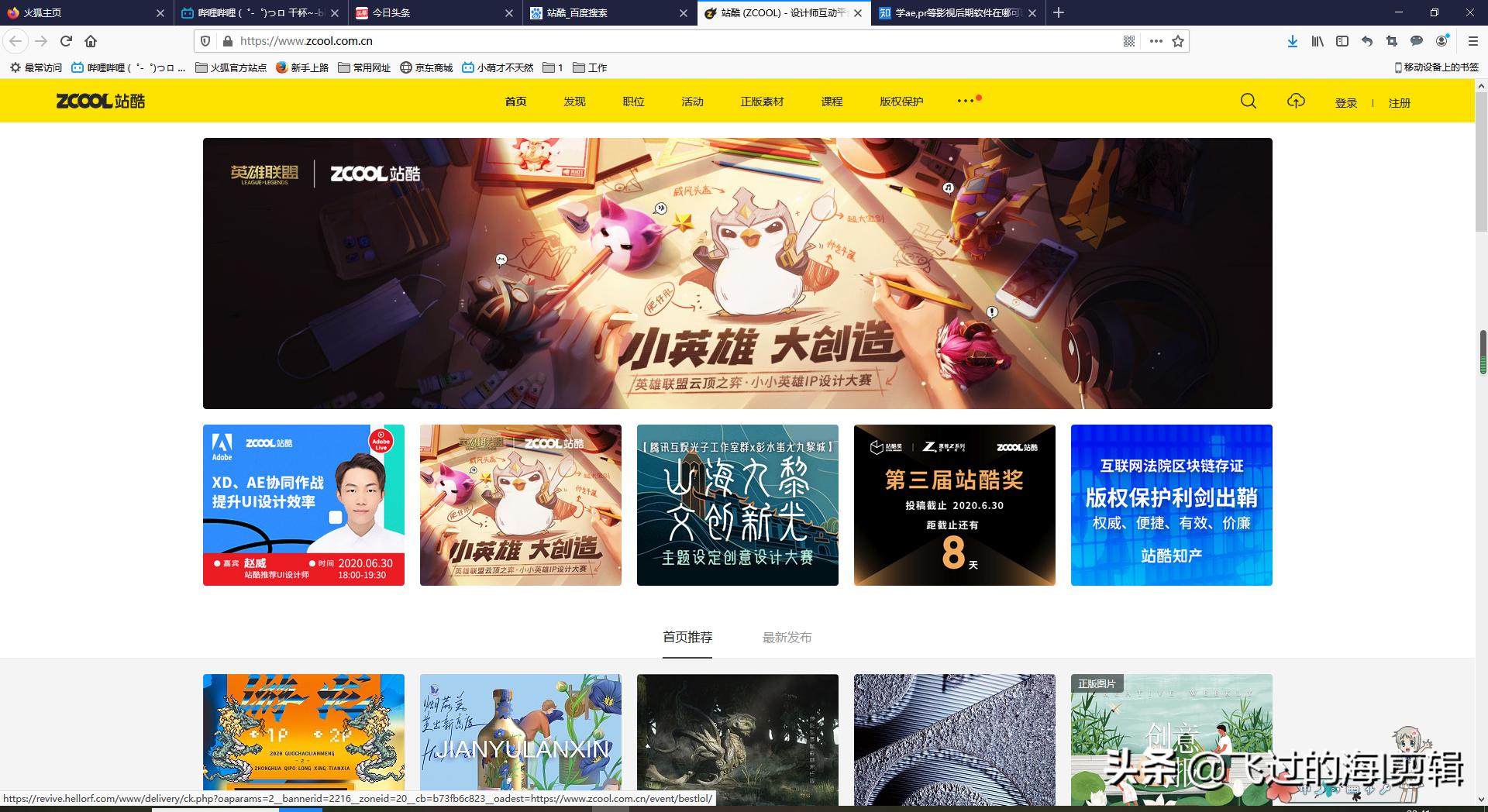Open the Firefox Account avatar icon
This screenshot has width=1488, height=812.
pyautogui.click(x=1441, y=41)
